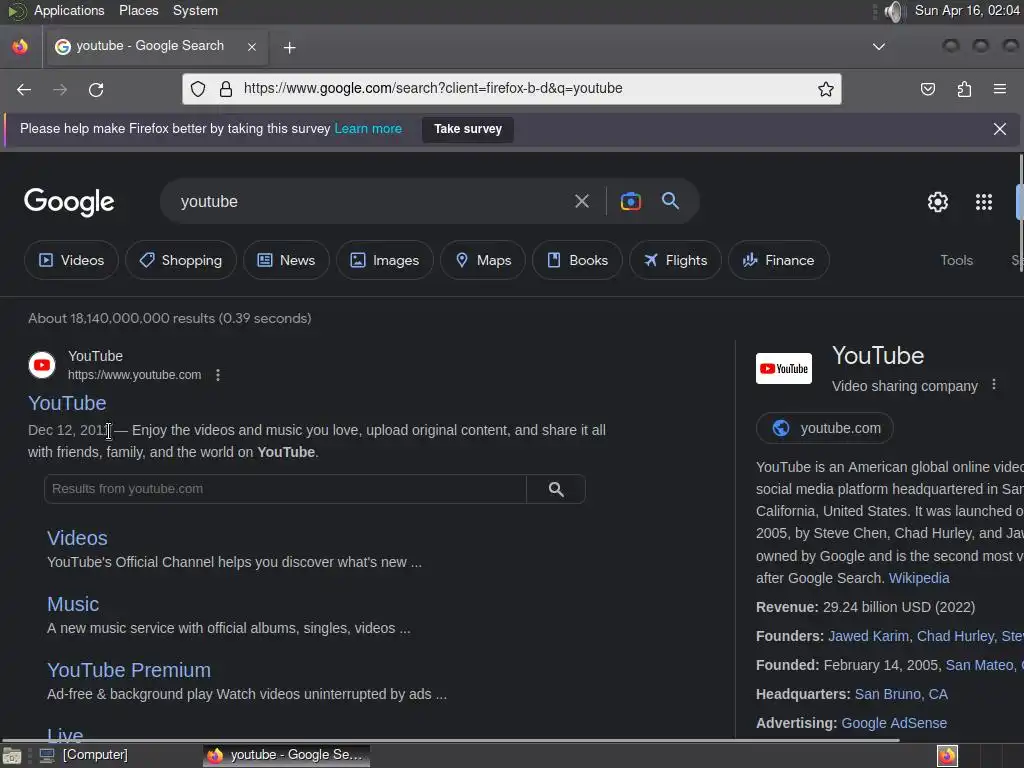Open the Chad Hurley founder link
This screenshot has width=1024, height=768.
[x=955, y=636]
